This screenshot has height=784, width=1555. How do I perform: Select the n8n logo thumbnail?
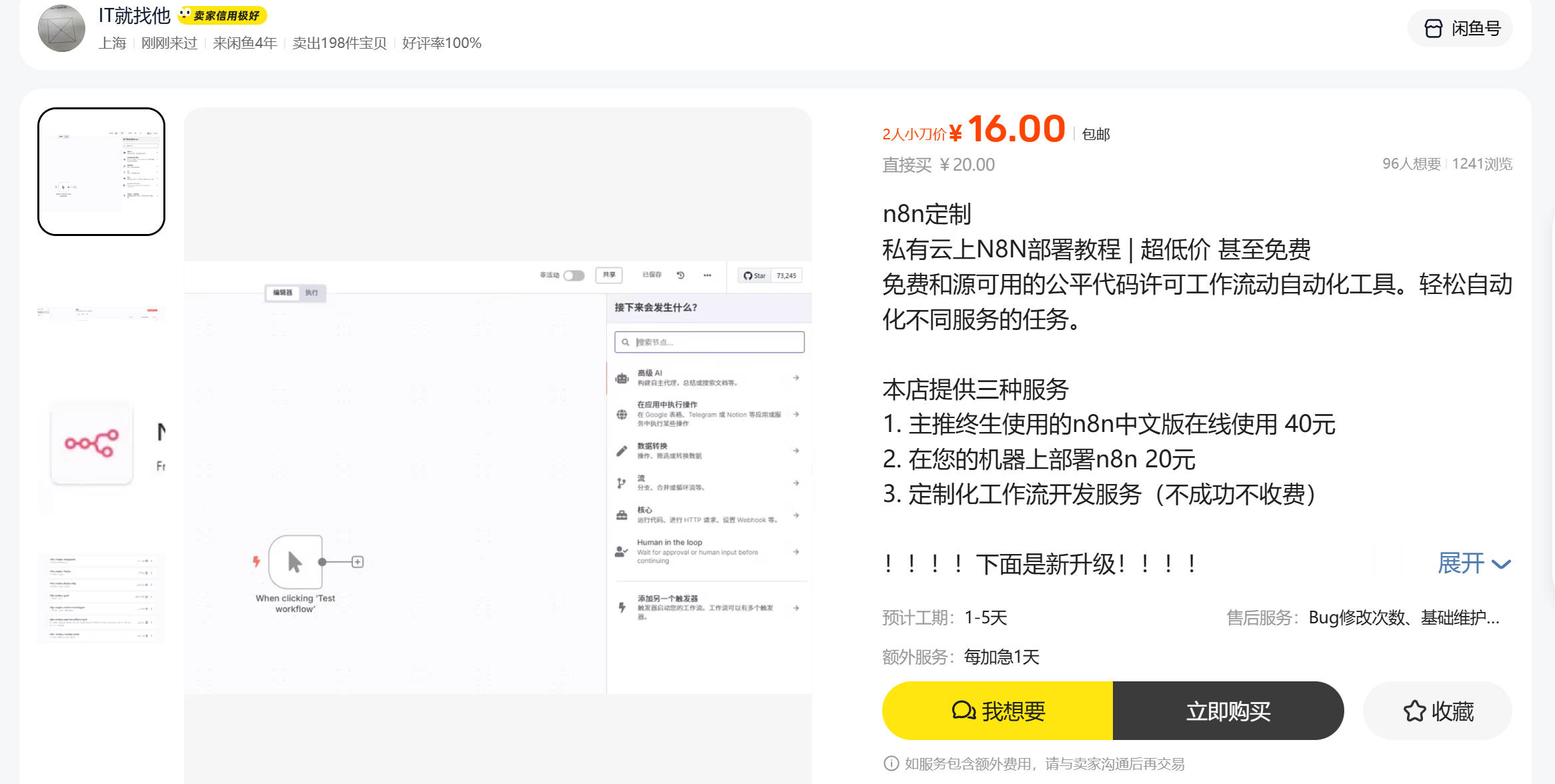[101, 444]
